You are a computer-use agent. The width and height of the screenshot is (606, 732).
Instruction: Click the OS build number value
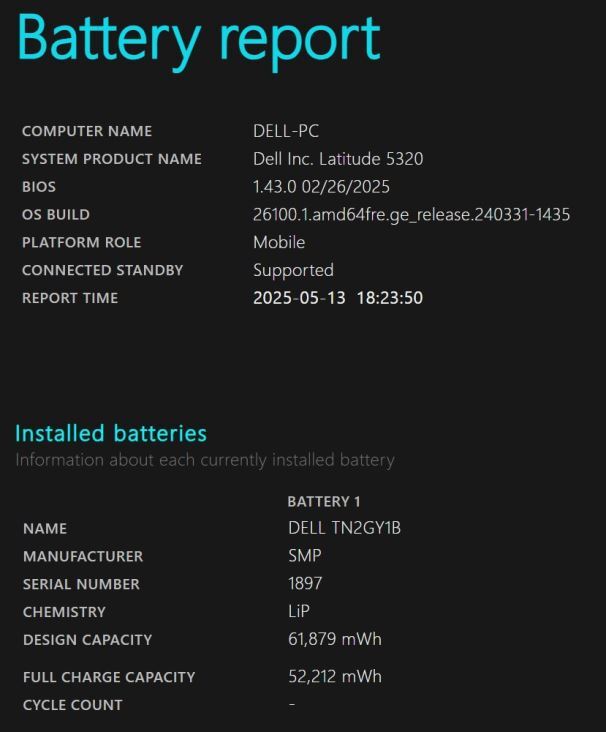[x=411, y=214]
